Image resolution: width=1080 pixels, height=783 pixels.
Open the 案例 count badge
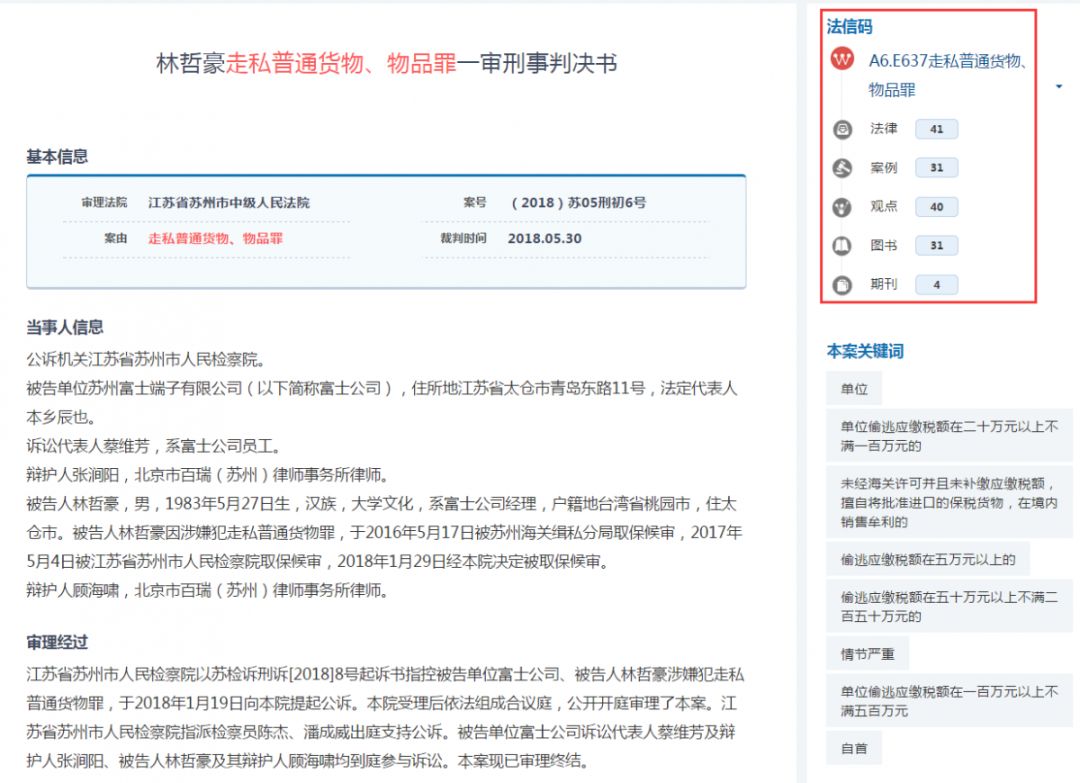[x=936, y=167]
